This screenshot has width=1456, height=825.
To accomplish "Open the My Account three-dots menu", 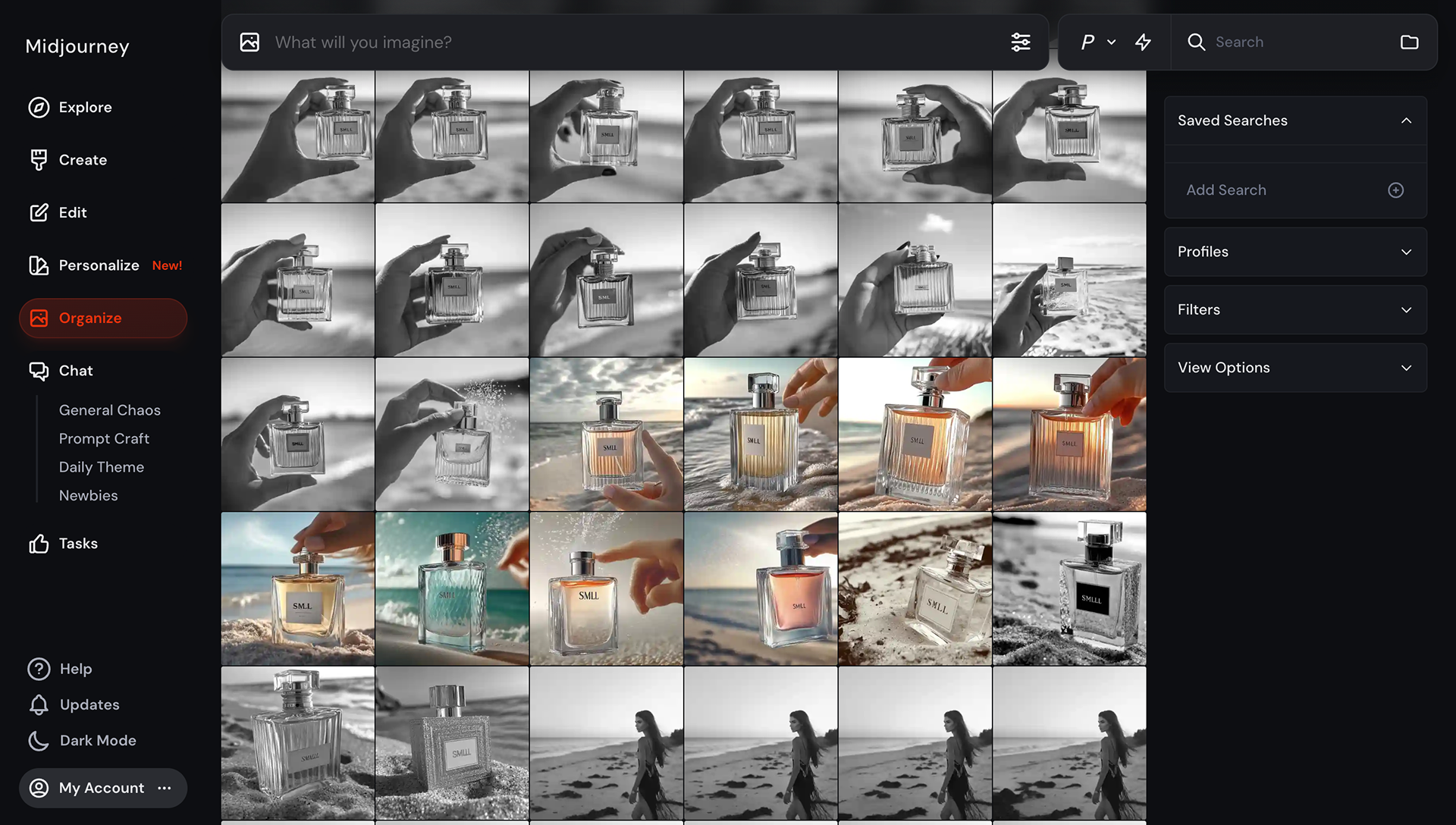I will [x=165, y=789].
